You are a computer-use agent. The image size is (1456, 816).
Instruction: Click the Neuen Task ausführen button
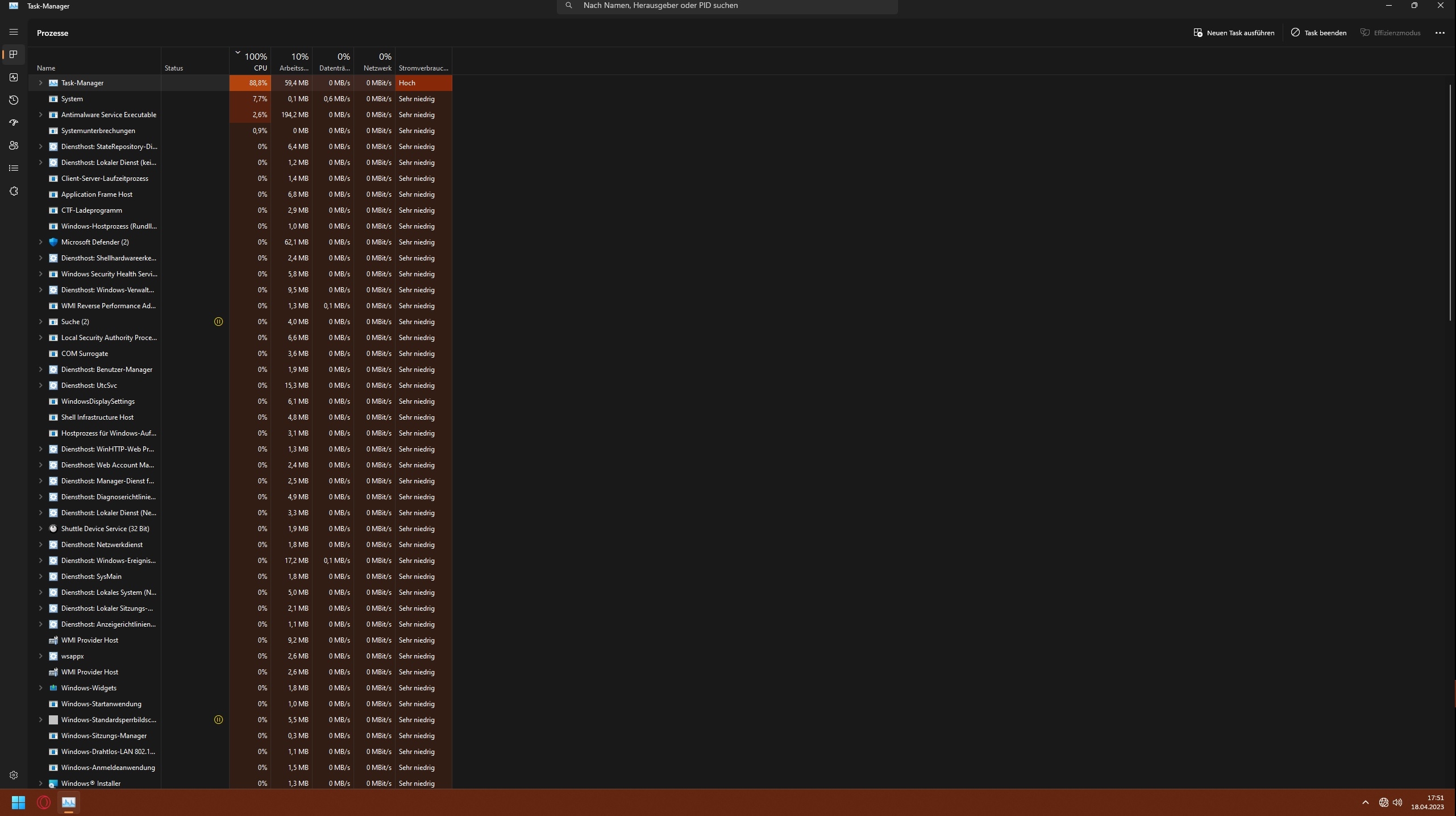pyautogui.click(x=1234, y=33)
